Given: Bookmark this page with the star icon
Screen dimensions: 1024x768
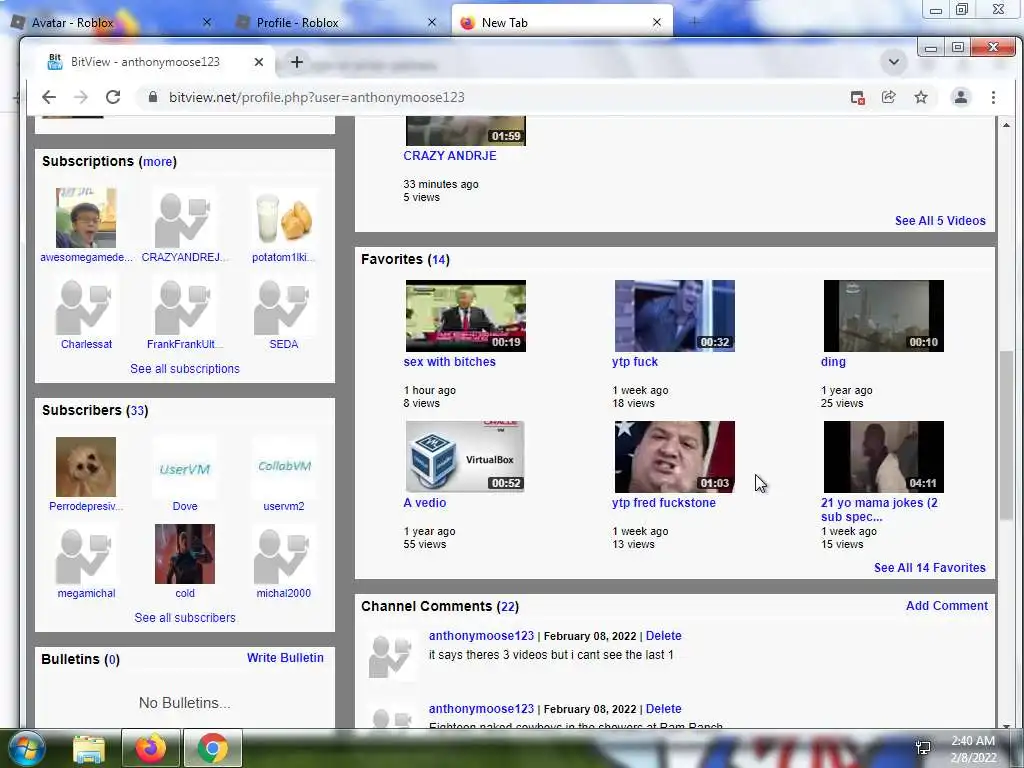Looking at the screenshot, I should click(921, 97).
